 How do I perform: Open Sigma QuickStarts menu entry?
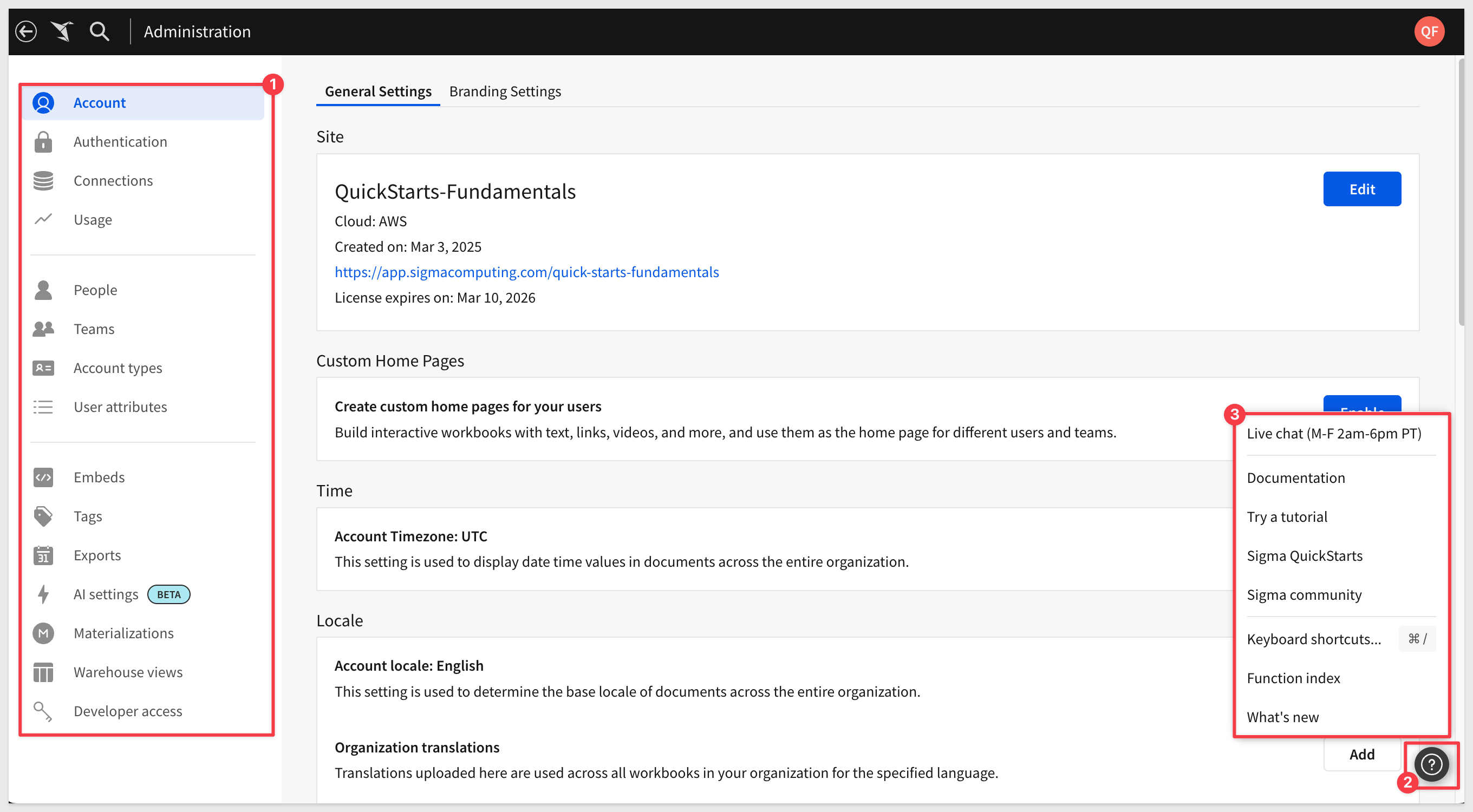1305,555
